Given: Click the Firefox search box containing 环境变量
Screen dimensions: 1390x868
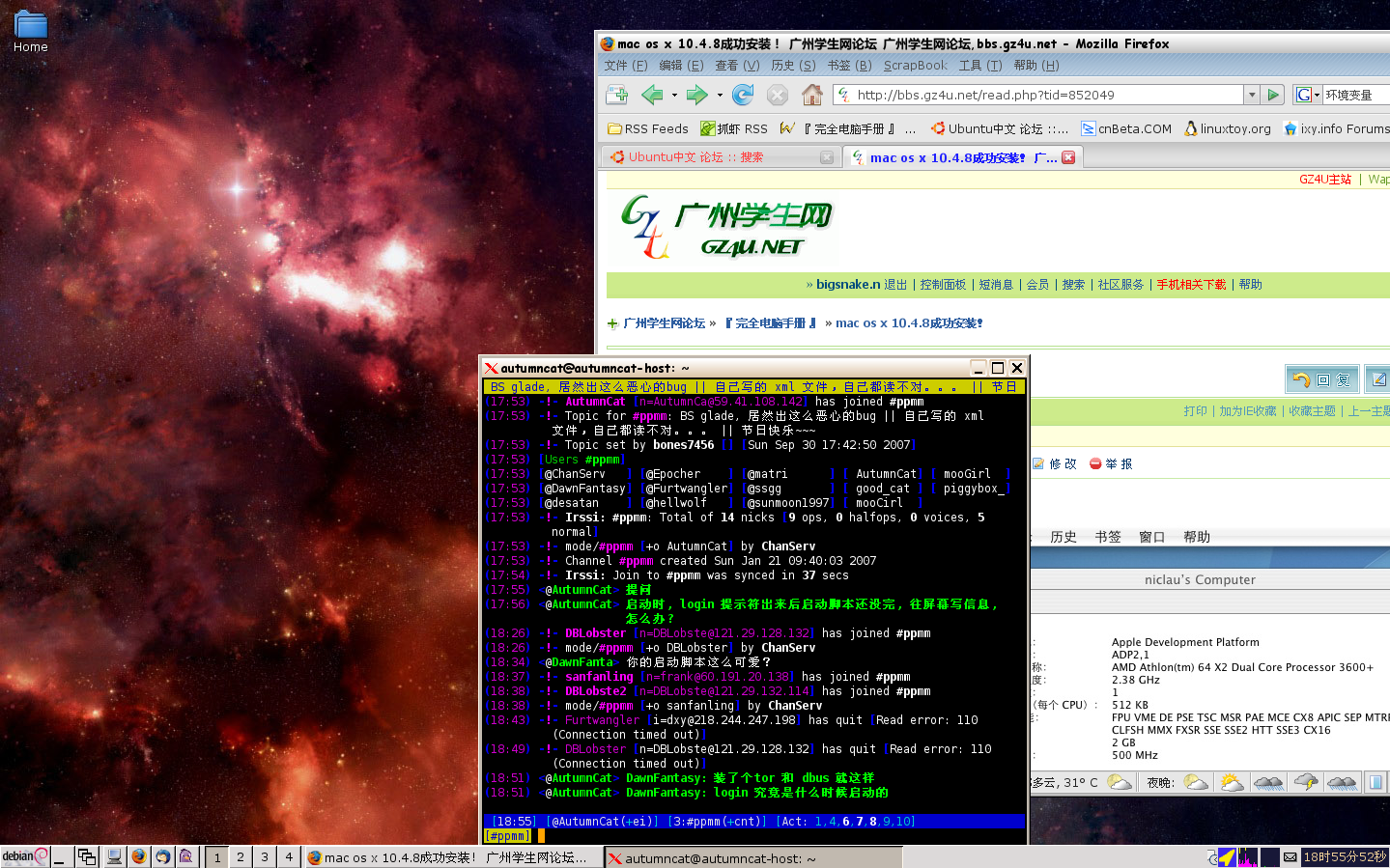Looking at the screenshot, I should click(1356, 95).
